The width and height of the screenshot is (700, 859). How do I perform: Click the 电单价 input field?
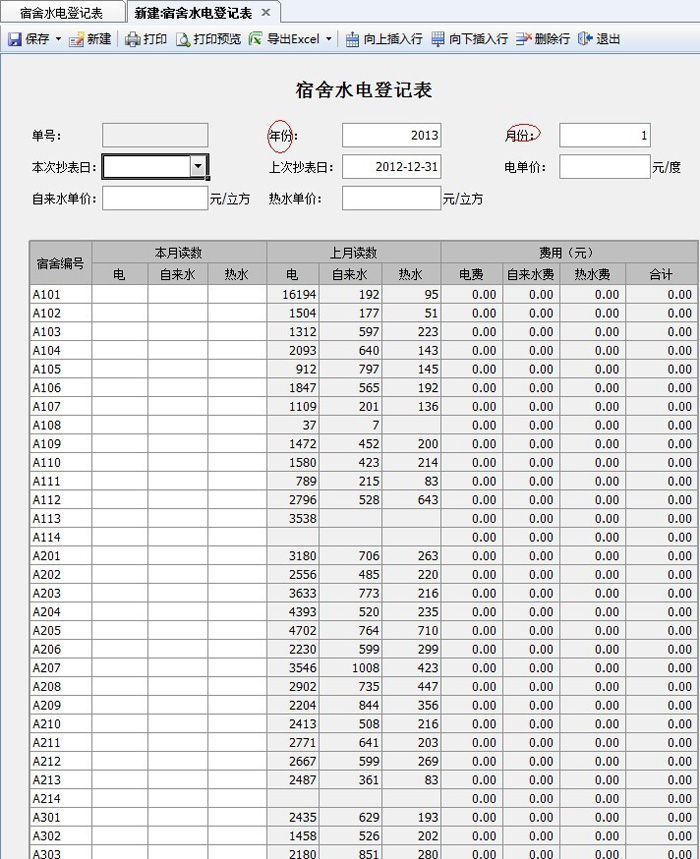[x=605, y=167]
